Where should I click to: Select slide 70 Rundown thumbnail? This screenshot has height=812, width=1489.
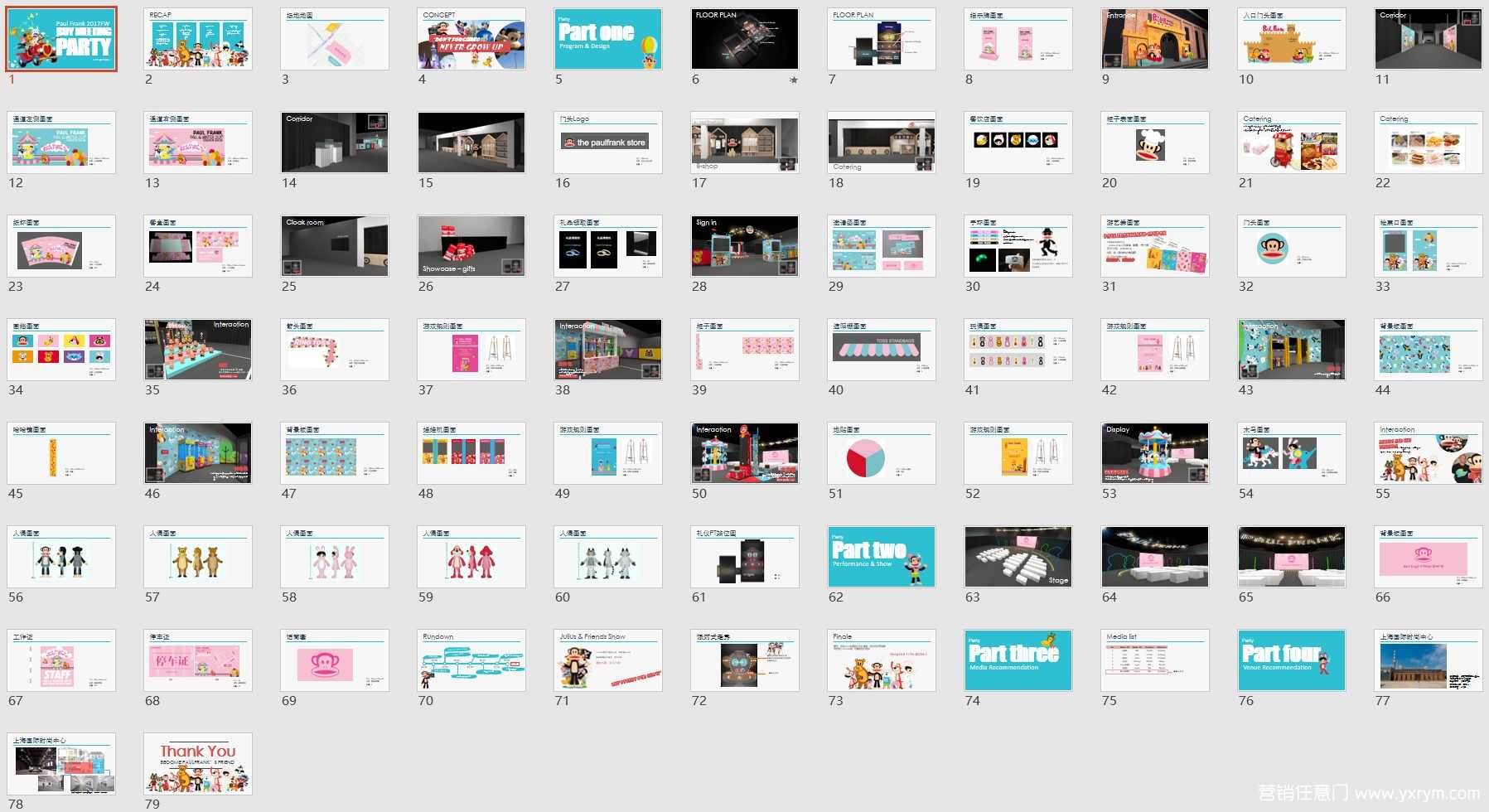point(471,660)
